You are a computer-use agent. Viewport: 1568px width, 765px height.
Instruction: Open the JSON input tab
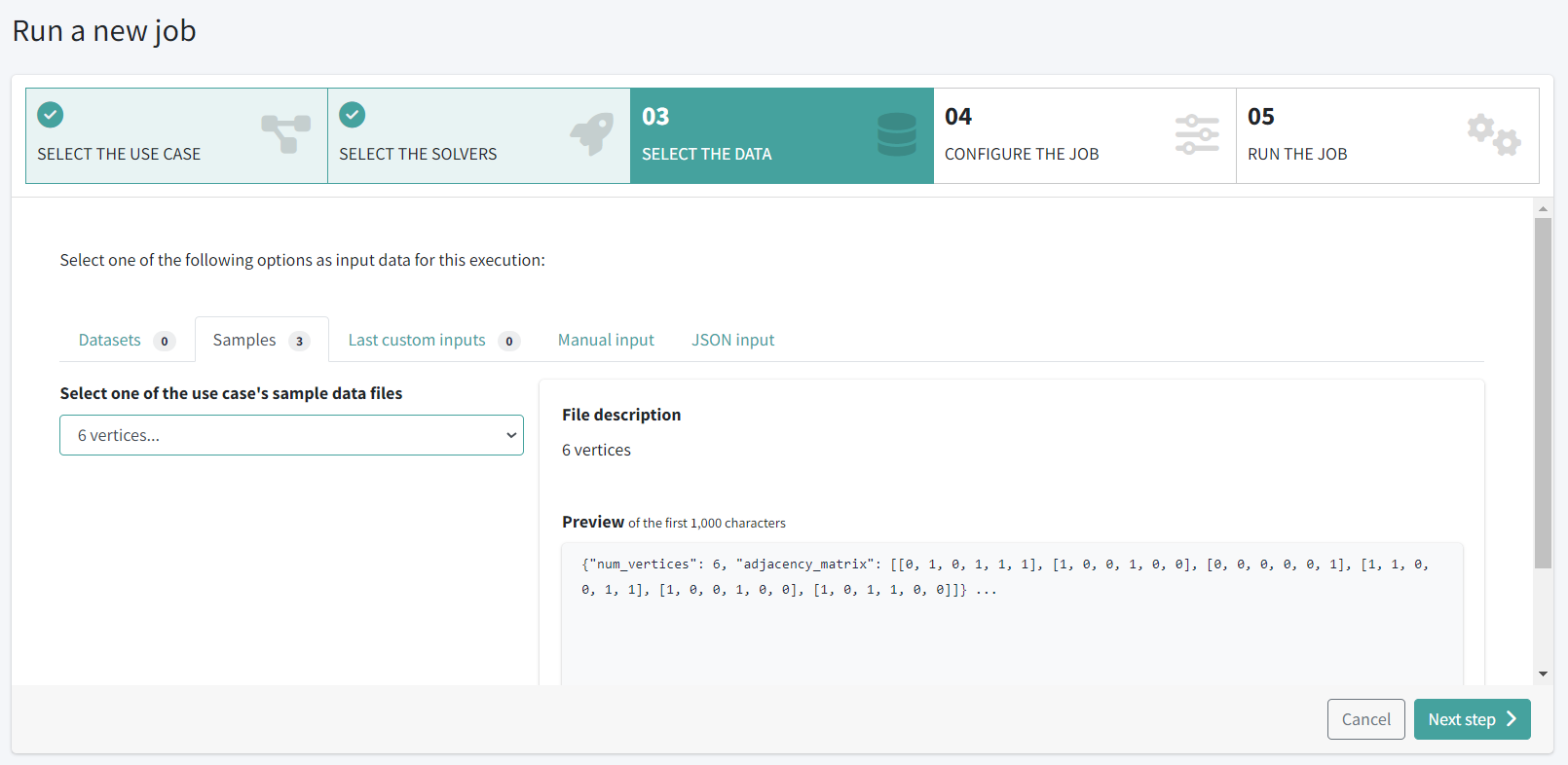point(733,340)
